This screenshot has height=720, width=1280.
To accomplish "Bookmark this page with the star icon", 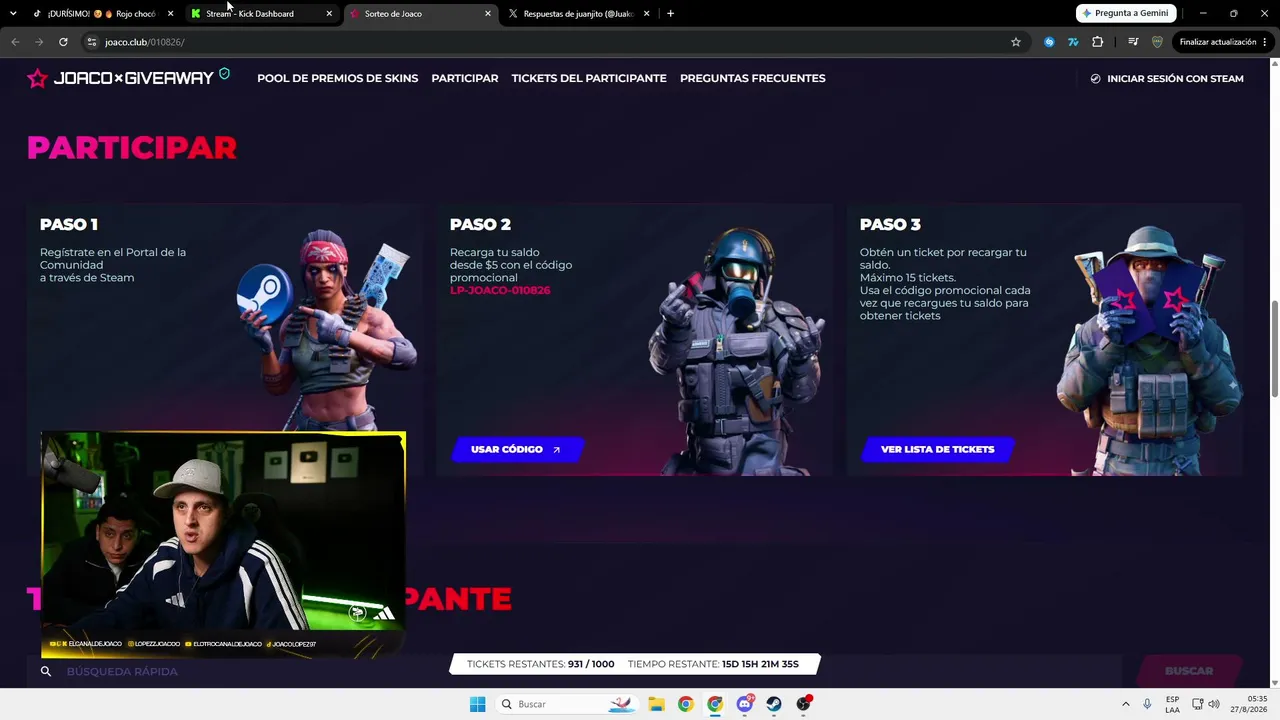I will (1016, 42).
